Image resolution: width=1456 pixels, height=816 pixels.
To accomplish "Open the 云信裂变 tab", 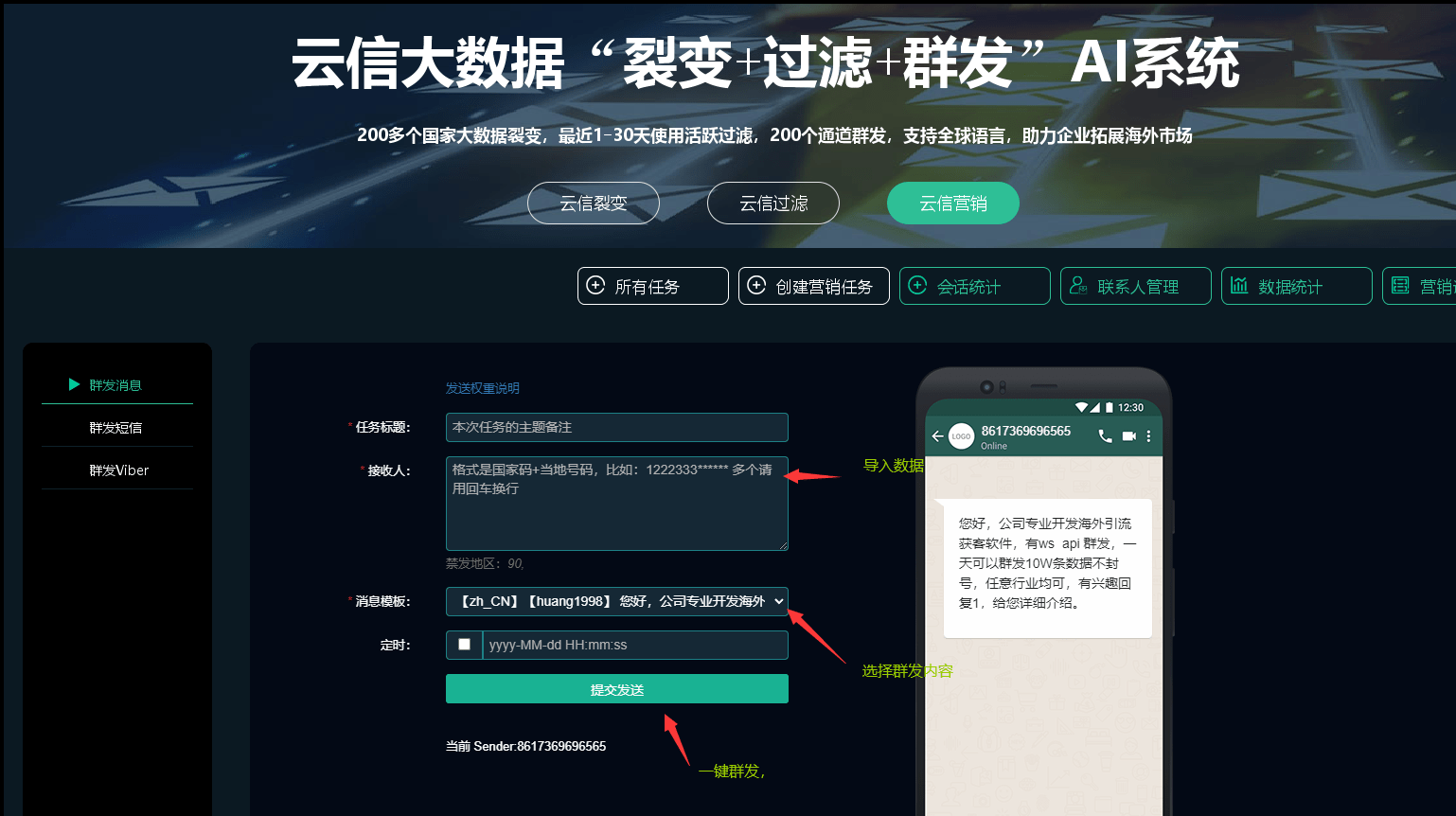I will pyautogui.click(x=594, y=204).
